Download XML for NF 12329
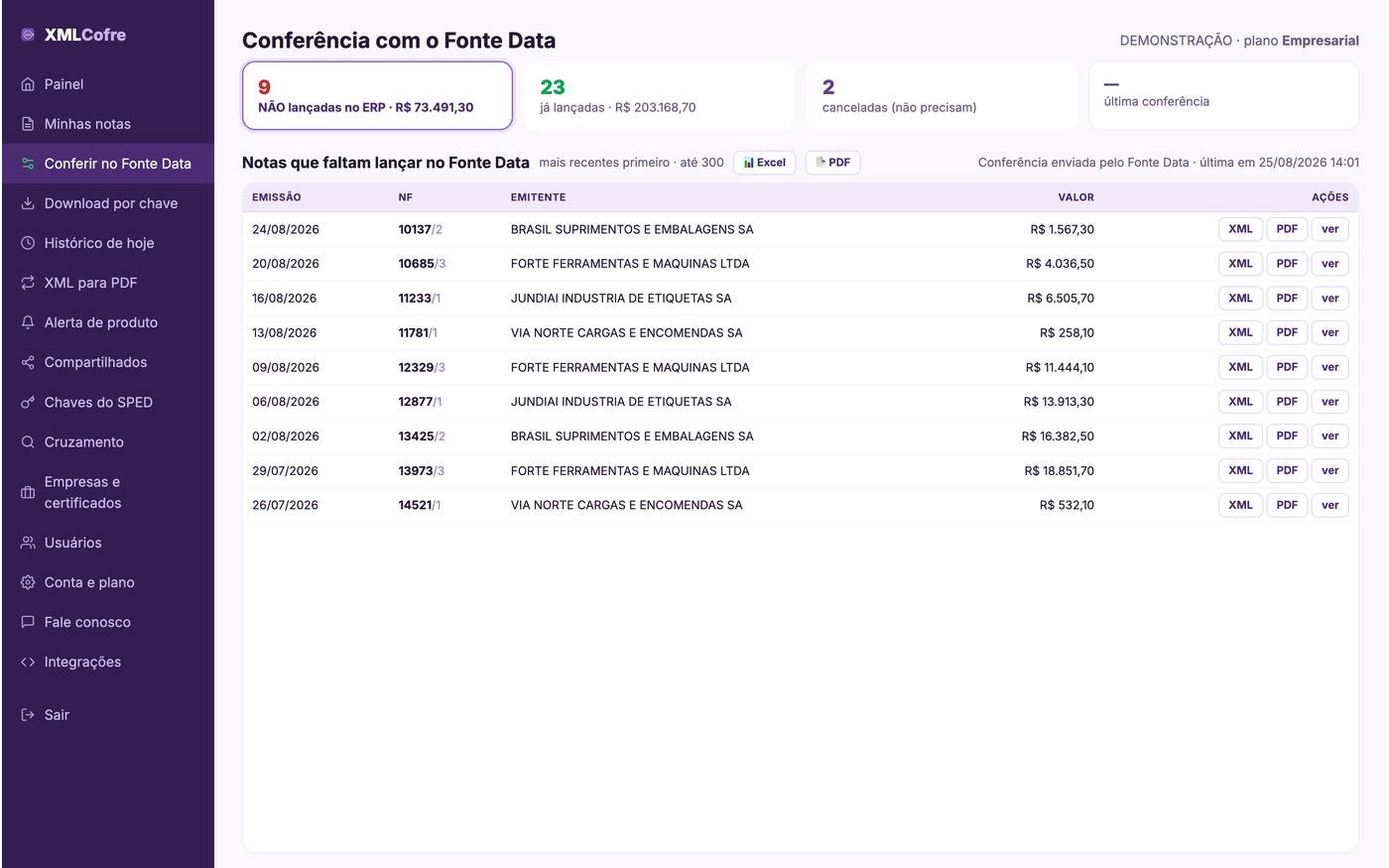Image resolution: width=1389 pixels, height=868 pixels. (1240, 367)
